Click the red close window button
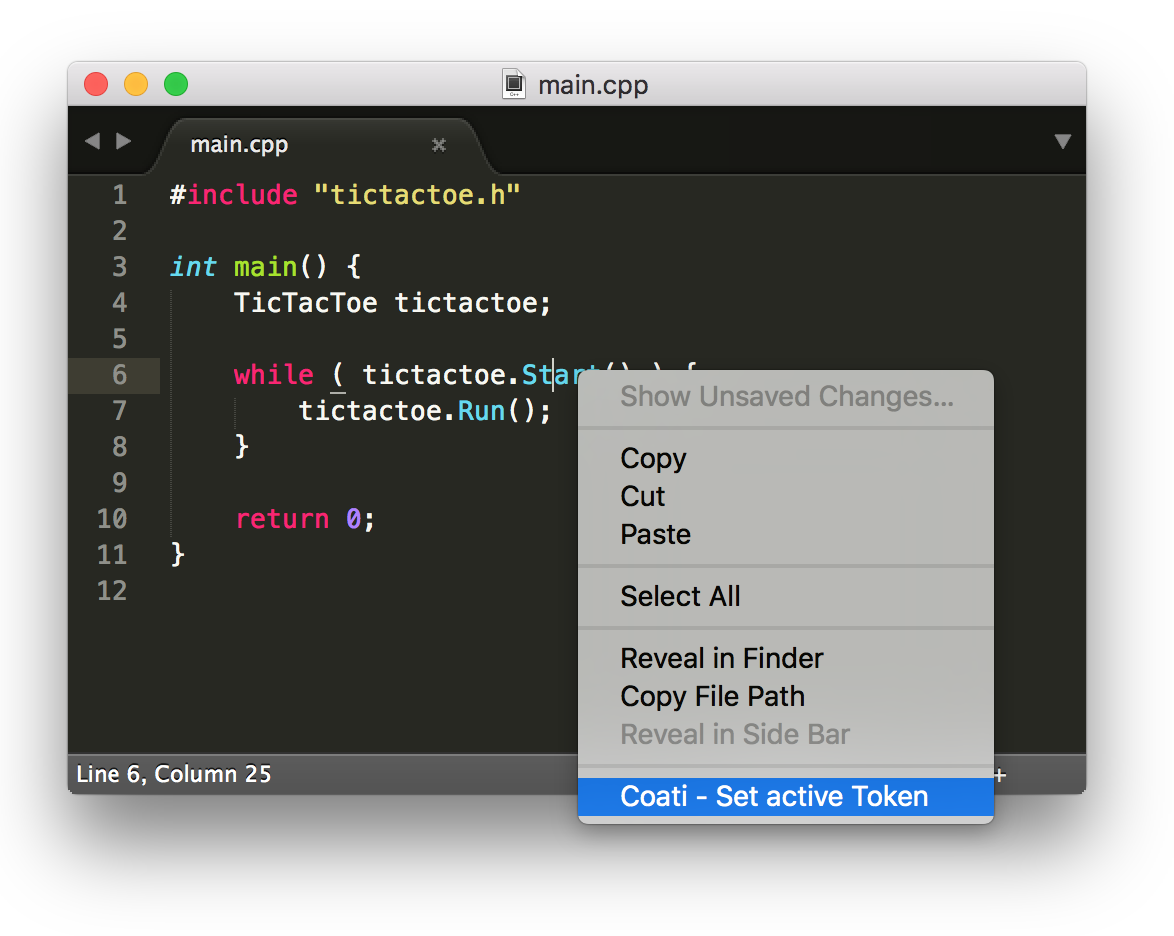This screenshot has width=1174, height=936. point(96,84)
